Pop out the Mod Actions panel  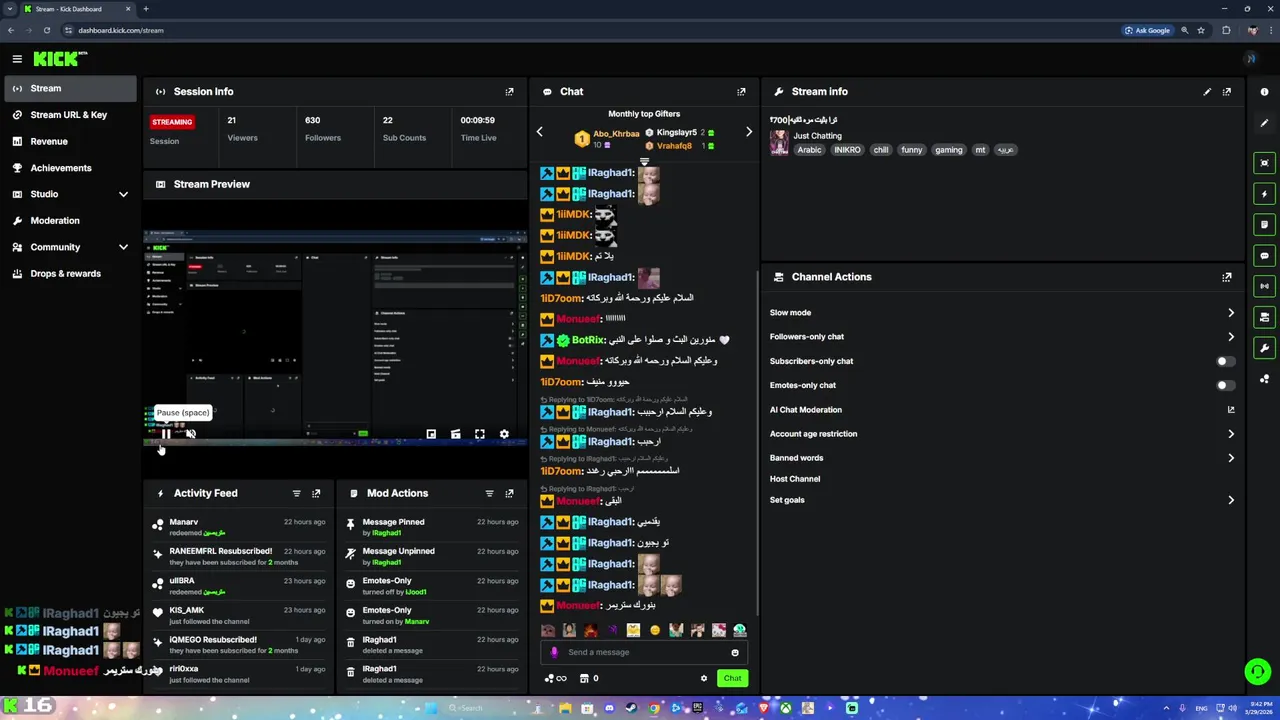(509, 493)
